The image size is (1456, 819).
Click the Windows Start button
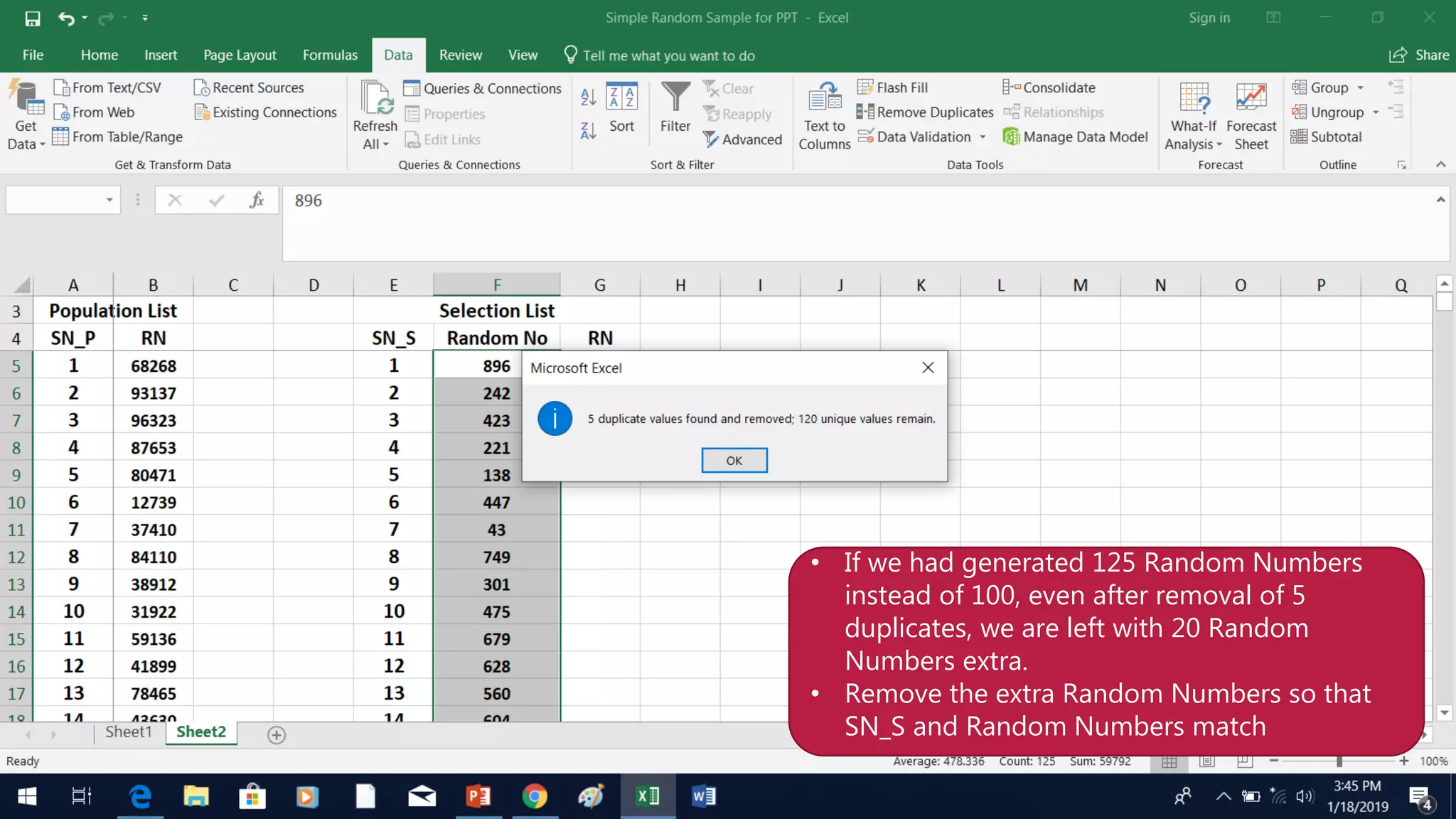pos(26,796)
